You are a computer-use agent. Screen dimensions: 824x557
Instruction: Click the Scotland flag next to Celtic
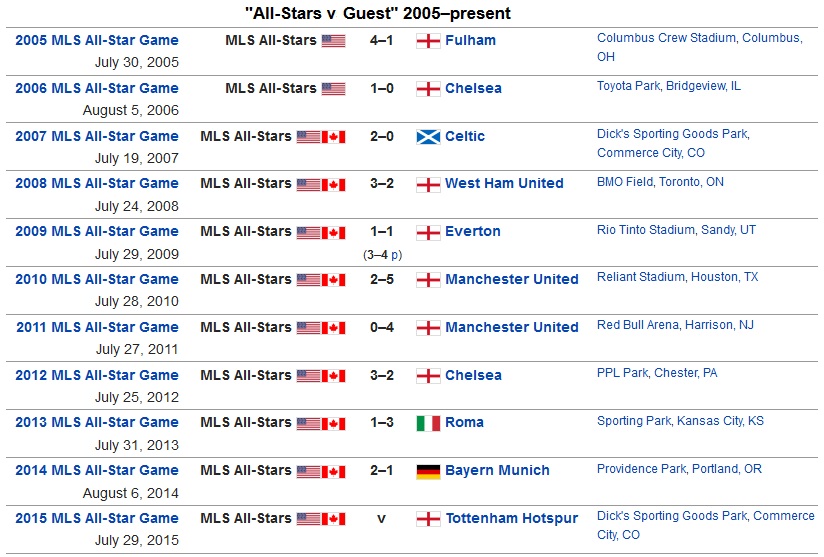[428, 136]
